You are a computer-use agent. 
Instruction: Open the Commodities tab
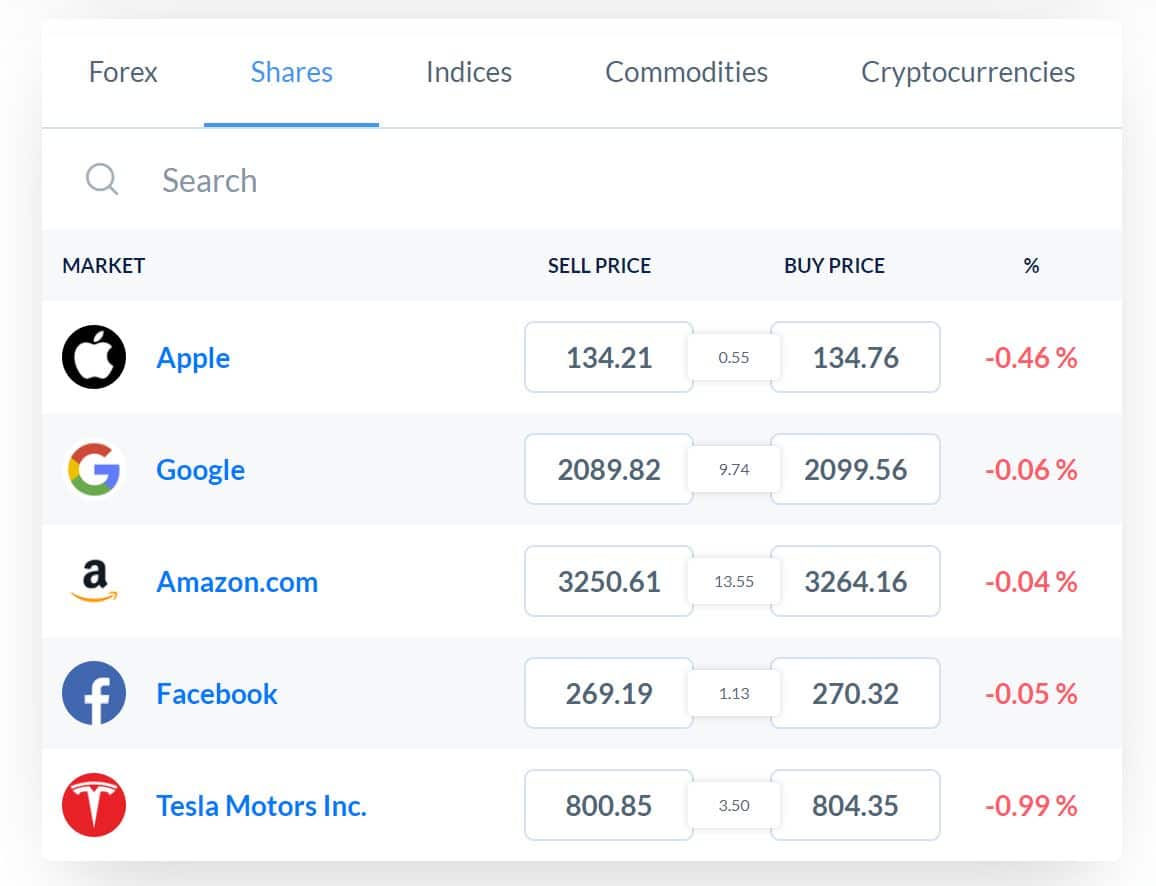point(686,72)
